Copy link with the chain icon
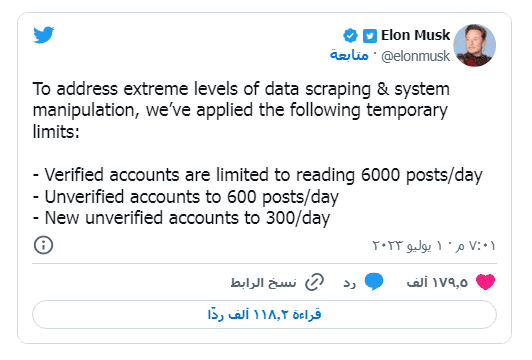Image resolution: width=532 pixels, height=360 pixels. click(315, 282)
